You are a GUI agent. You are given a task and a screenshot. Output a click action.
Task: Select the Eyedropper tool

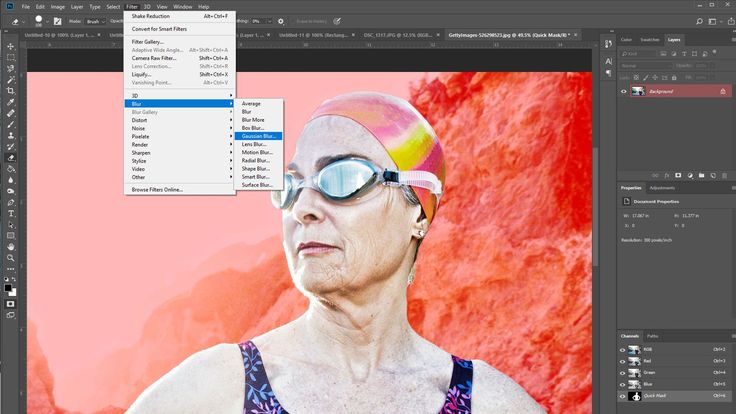tap(10, 102)
